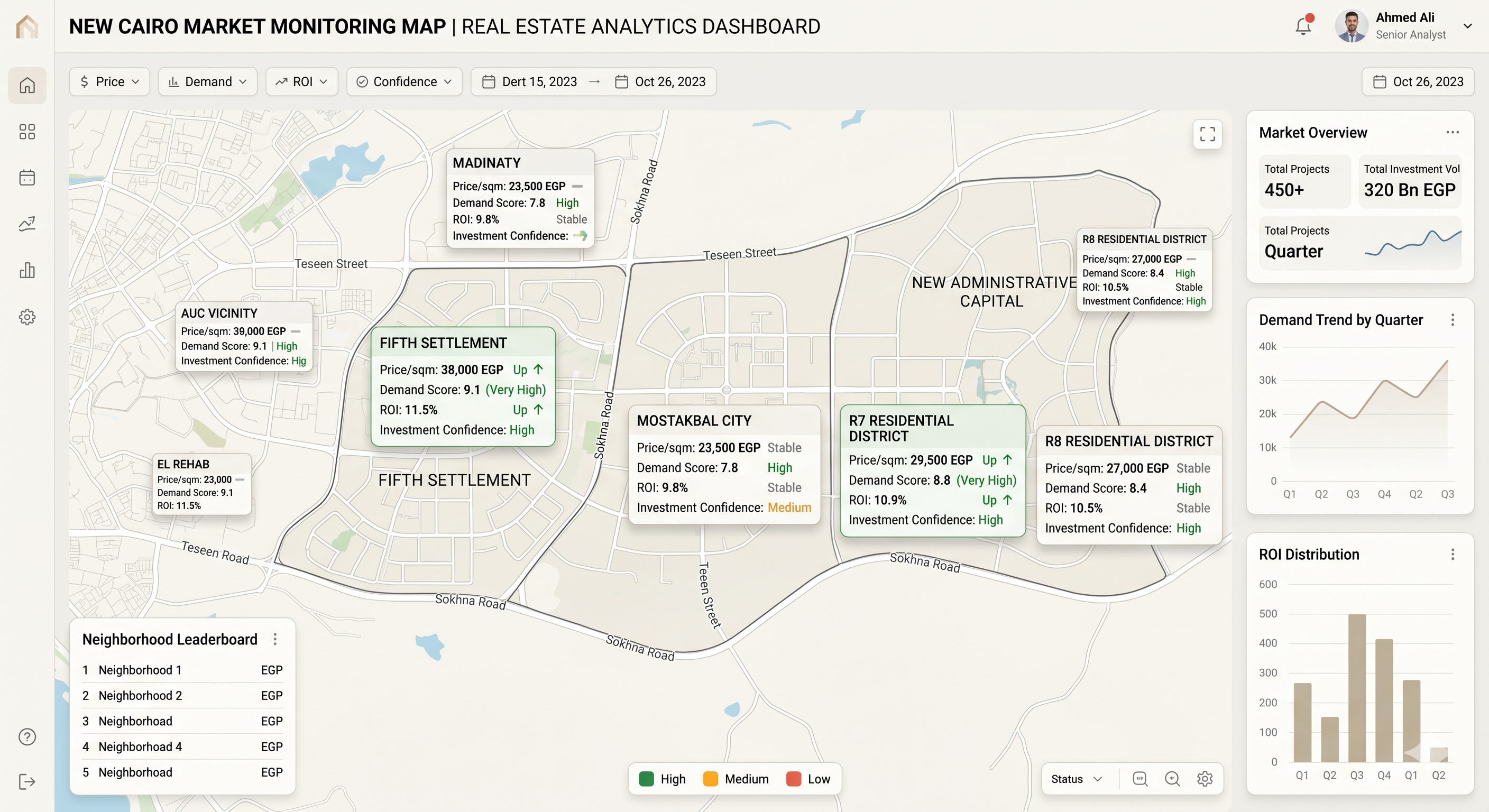Viewport: 1489px width, 812px height.
Task: Select the MADINATY info card
Action: 520,198
